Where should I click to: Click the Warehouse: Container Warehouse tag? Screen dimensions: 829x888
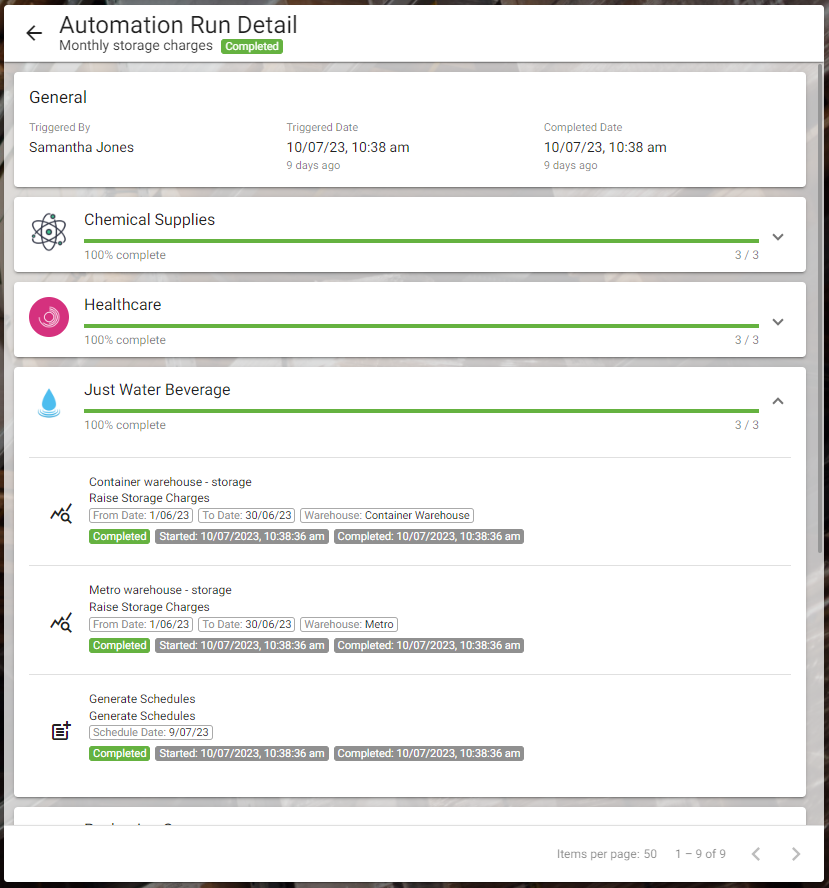click(x=387, y=515)
